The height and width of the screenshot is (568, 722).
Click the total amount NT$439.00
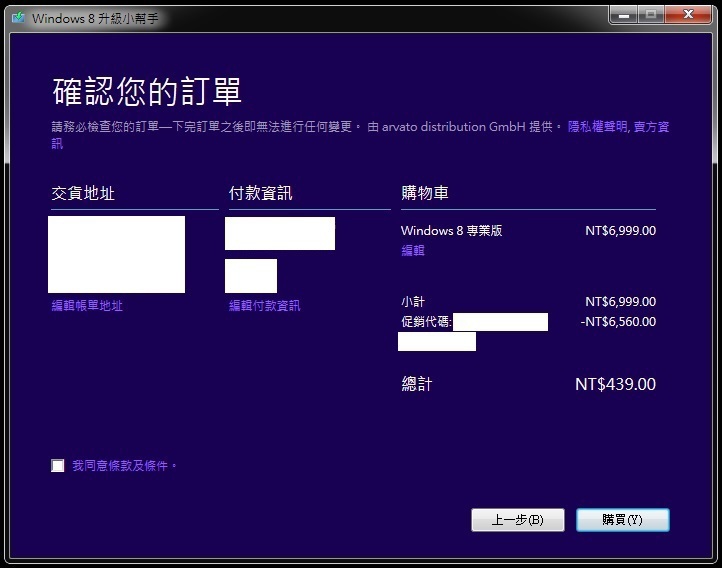(615, 384)
